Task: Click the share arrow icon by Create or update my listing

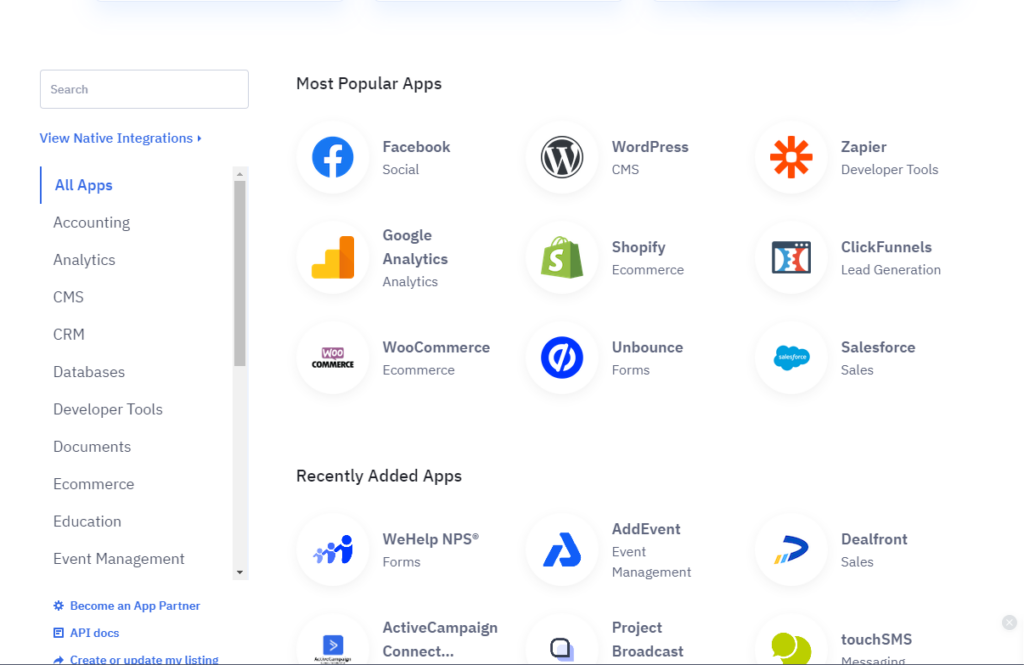Action: click(x=59, y=659)
